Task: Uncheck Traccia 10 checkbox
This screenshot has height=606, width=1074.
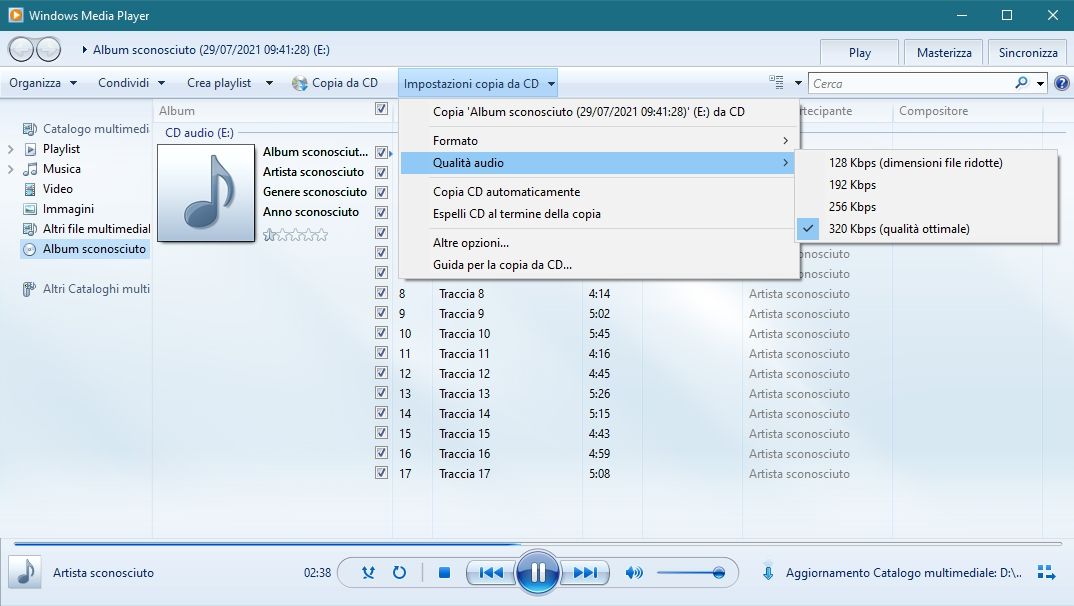Action: pos(382,332)
